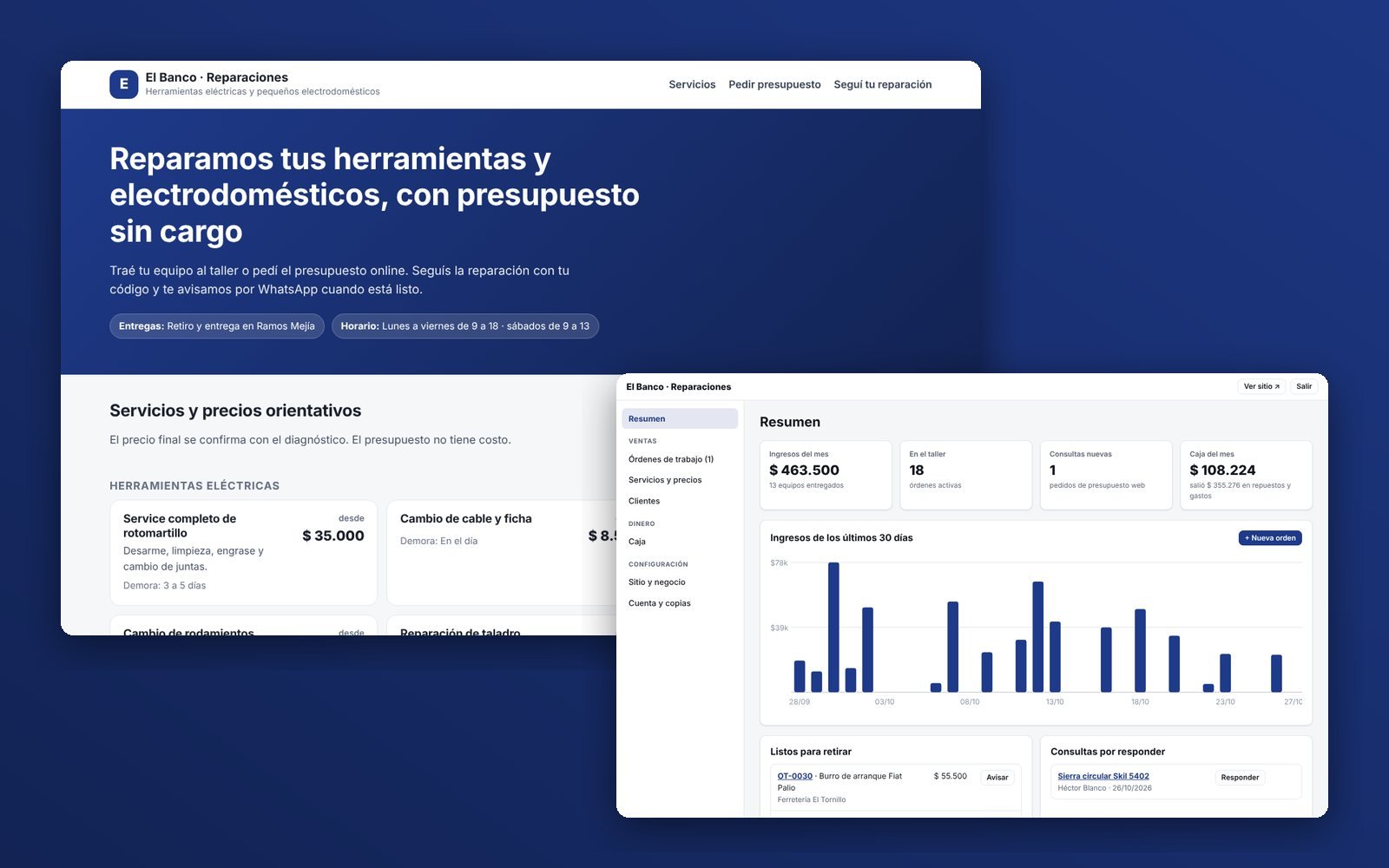Image resolution: width=1389 pixels, height=868 pixels.
Task: Click the "Demora: 3 a 5 días" text
Action: point(165,586)
